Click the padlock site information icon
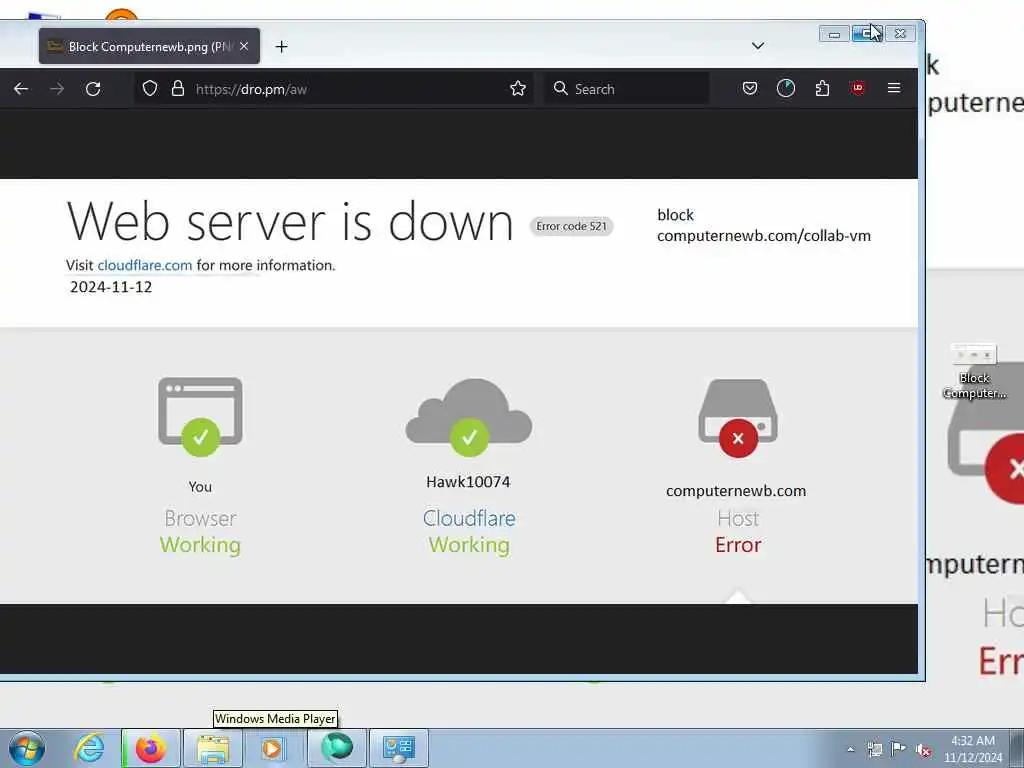This screenshot has height=768, width=1024. tap(178, 89)
